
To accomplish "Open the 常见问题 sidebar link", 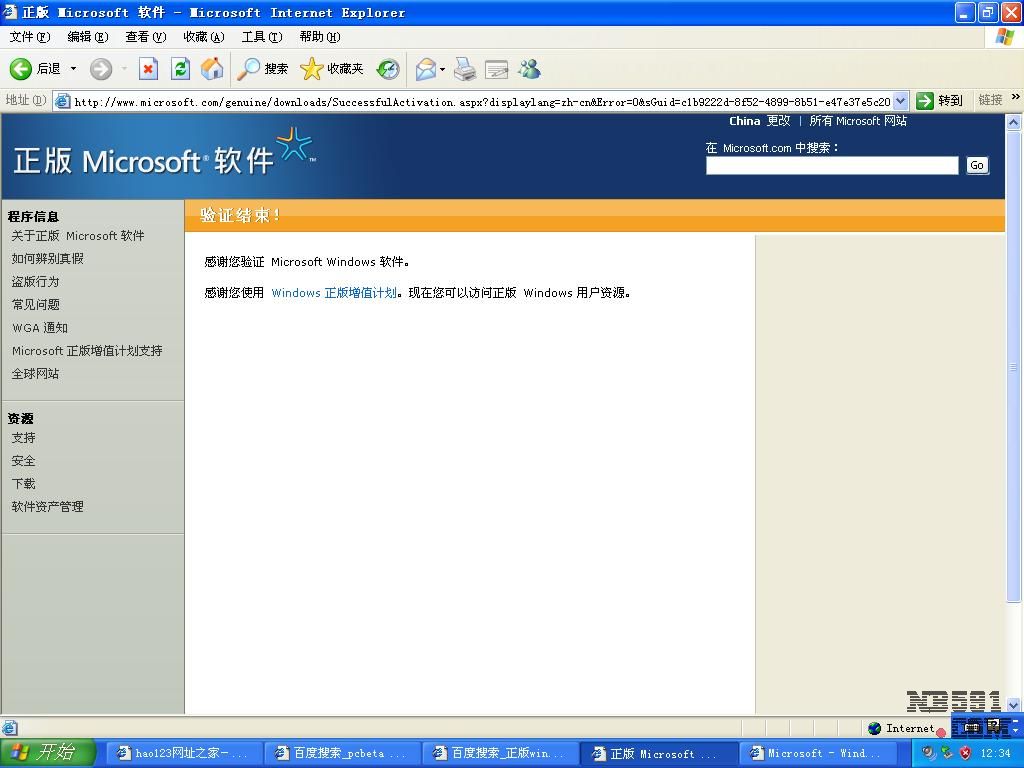I will (x=36, y=305).
